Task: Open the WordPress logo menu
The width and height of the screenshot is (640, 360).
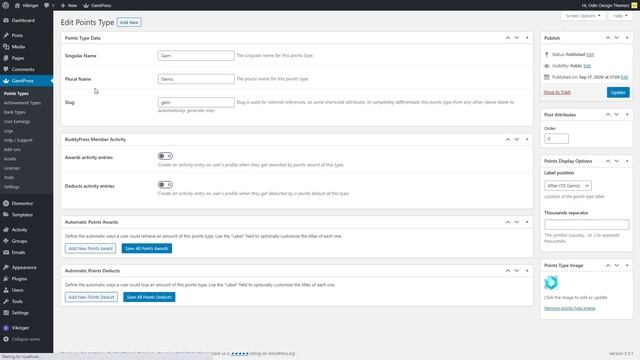Action: 6,5
